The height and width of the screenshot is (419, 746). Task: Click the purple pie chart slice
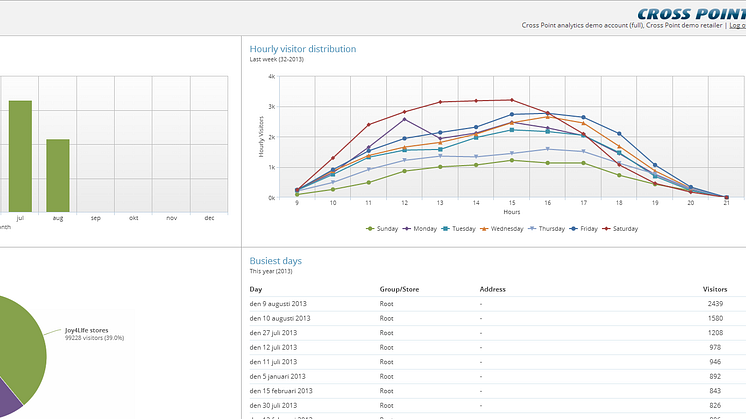coord(7,400)
